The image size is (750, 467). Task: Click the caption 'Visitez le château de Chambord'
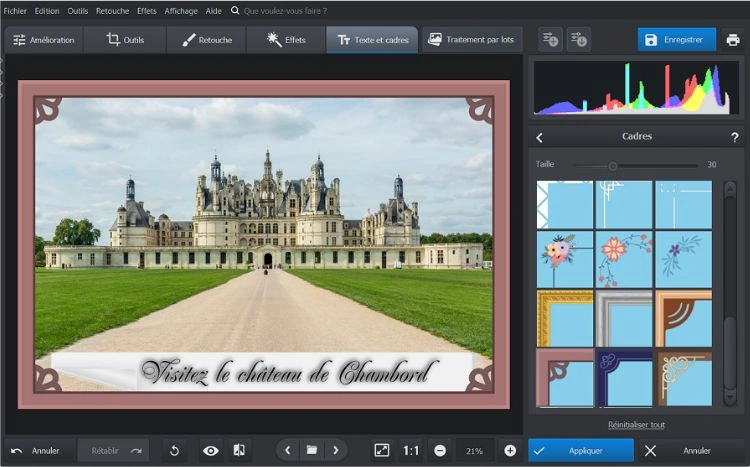click(x=289, y=372)
